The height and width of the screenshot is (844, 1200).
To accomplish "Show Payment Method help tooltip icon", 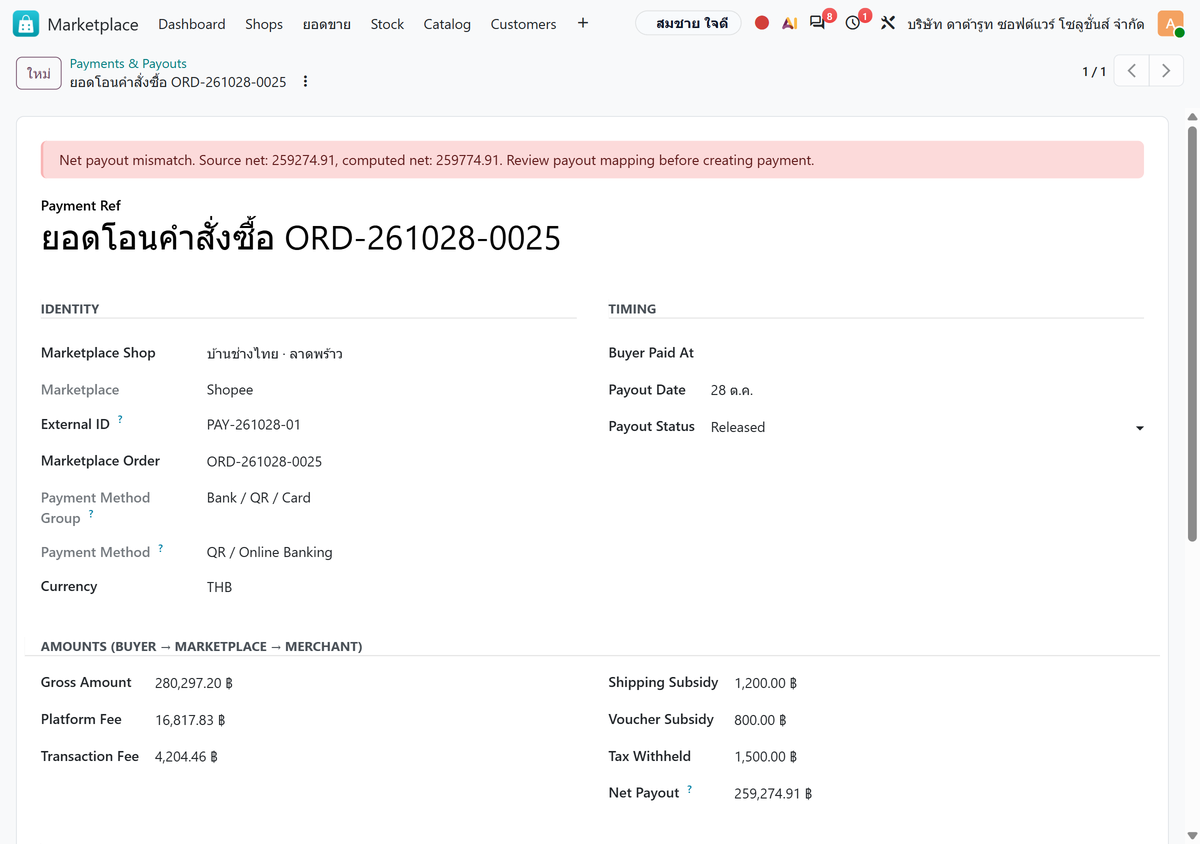I will point(160,548).
